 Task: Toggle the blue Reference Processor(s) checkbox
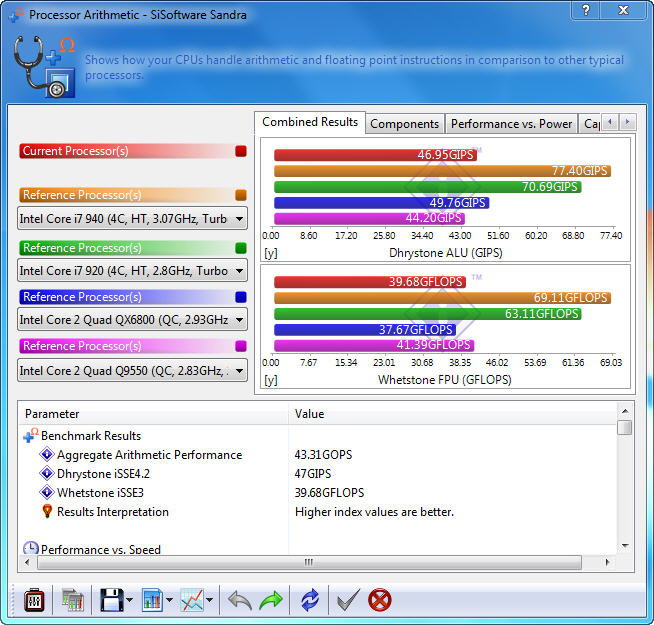pyautogui.click(x=241, y=297)
